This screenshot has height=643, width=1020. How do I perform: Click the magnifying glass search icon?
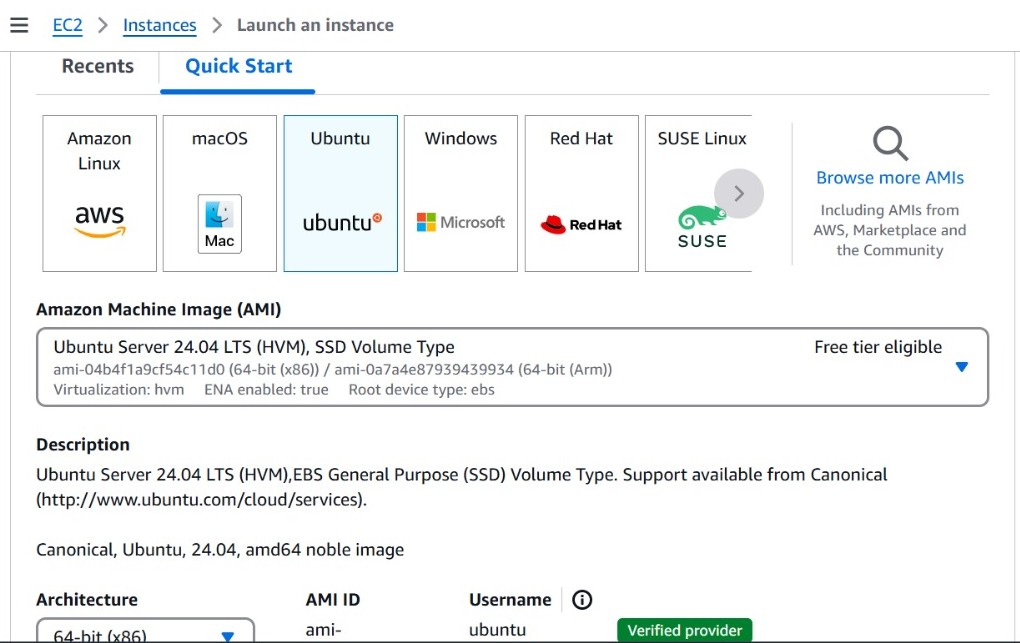(x=890, y=143)
